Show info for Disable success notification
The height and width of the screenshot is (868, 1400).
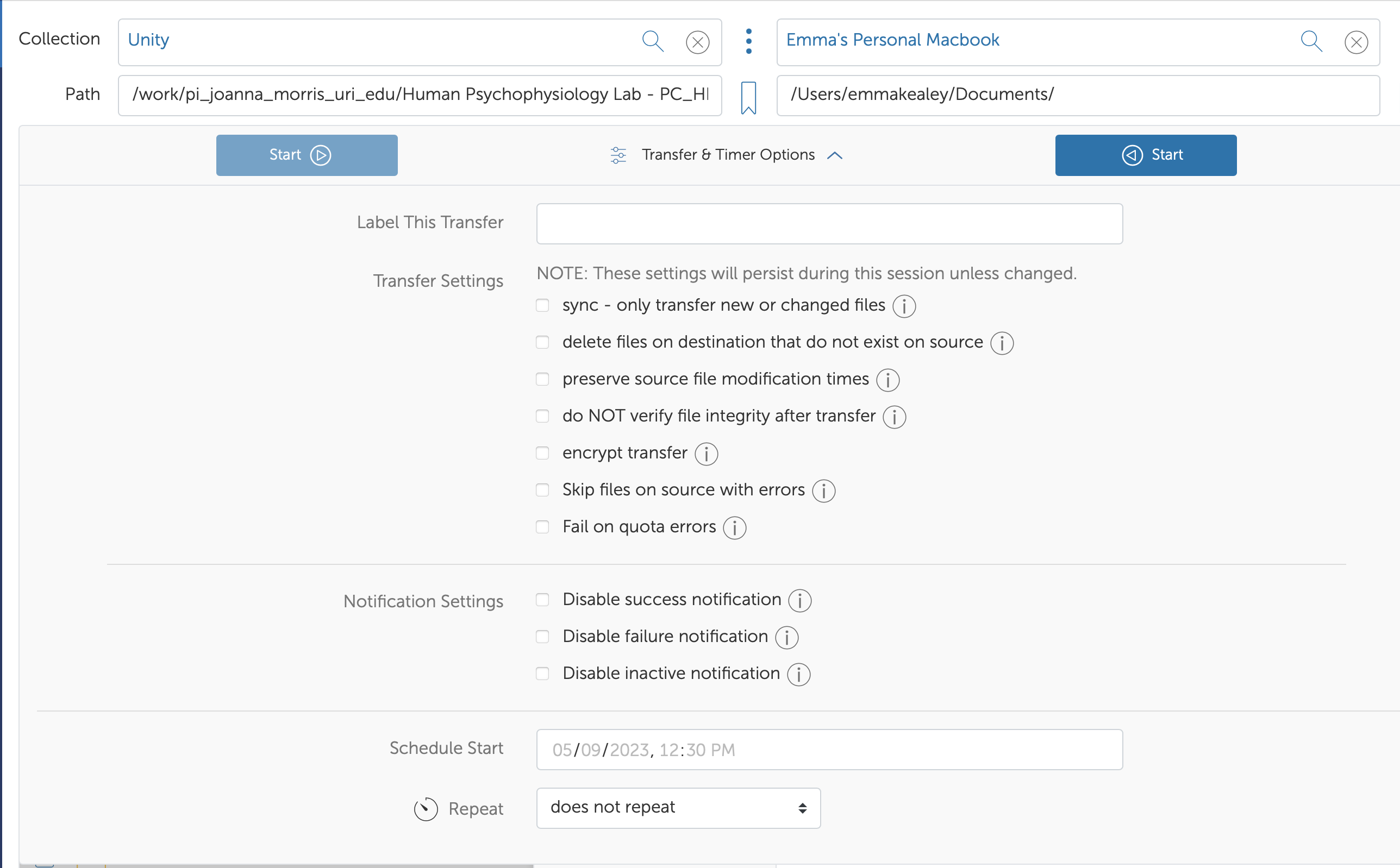[799, 600]
